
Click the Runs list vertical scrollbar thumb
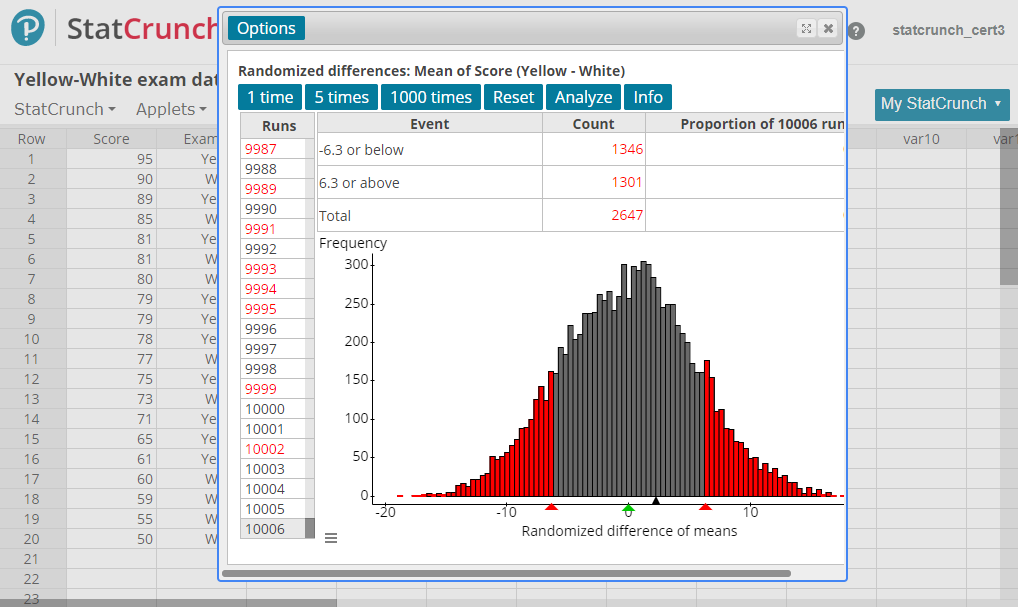(310, 528)
